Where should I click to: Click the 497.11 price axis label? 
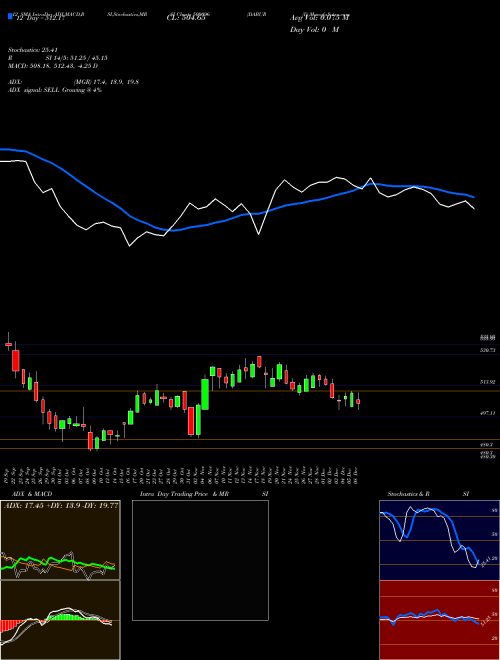point(488,414)
